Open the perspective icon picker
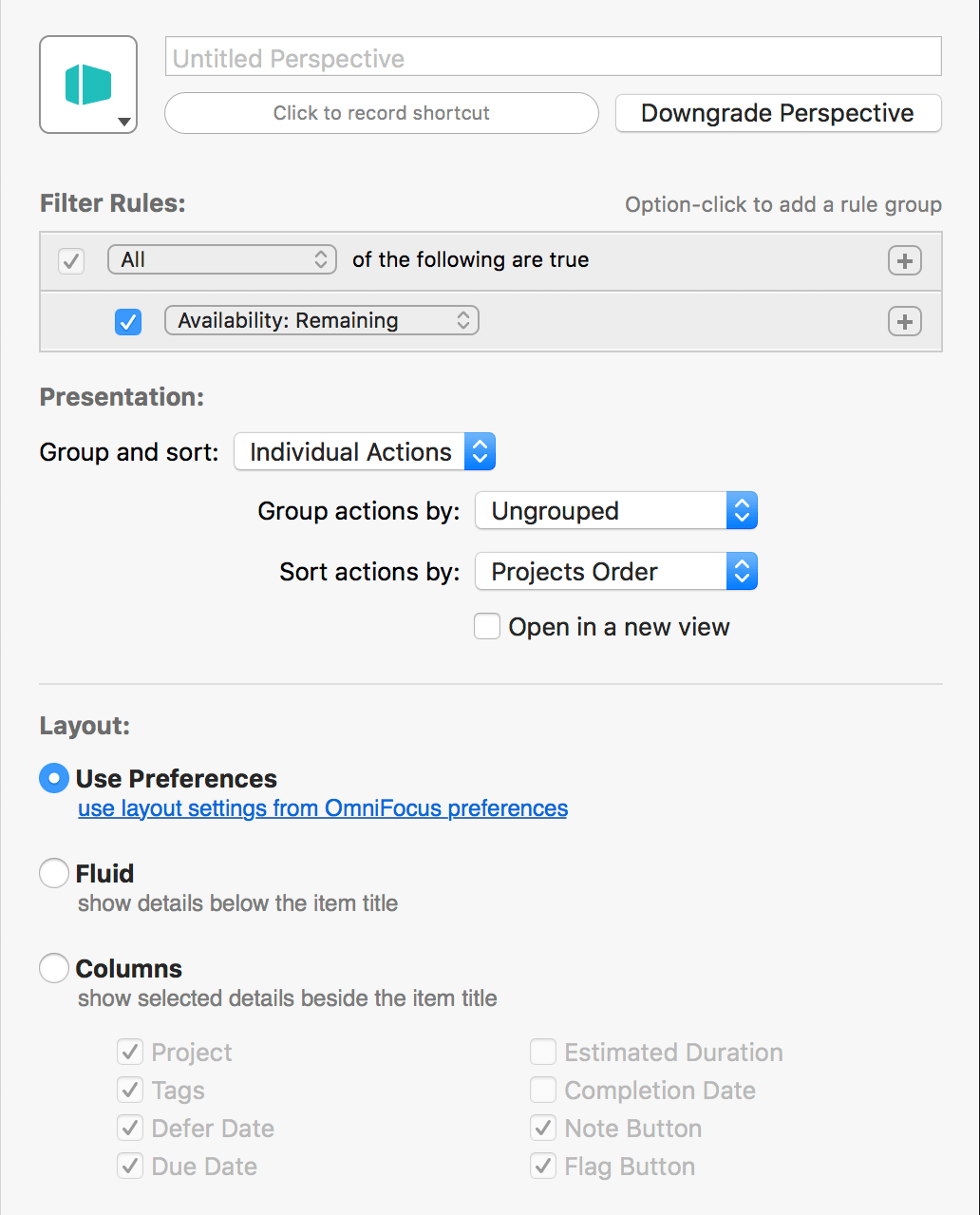The height and width of the screenshot is (1215, 980). [x=88, y=85]
